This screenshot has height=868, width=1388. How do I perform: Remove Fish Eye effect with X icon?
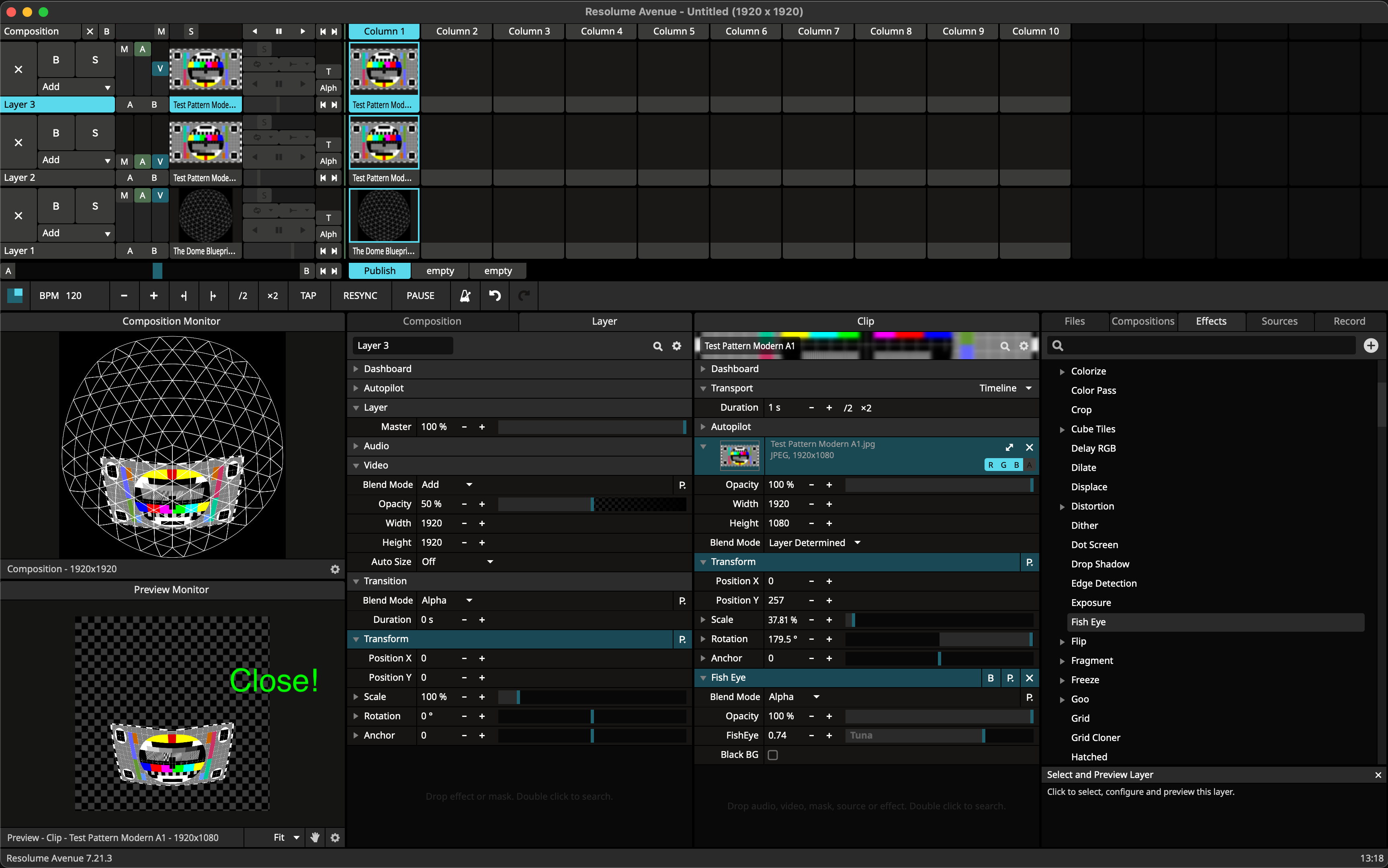(1029, 678)
